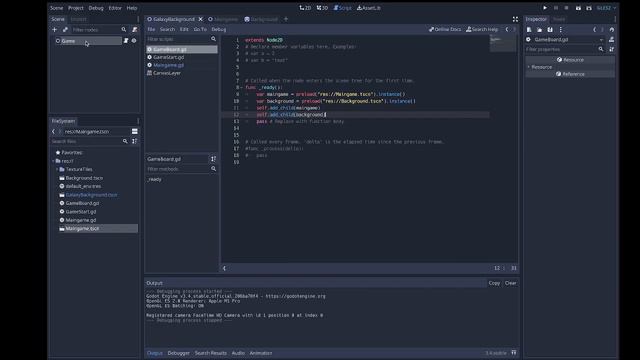640x360 pixels.
Task: Select CanvasLayer in the script list
Action: point(182,73)
